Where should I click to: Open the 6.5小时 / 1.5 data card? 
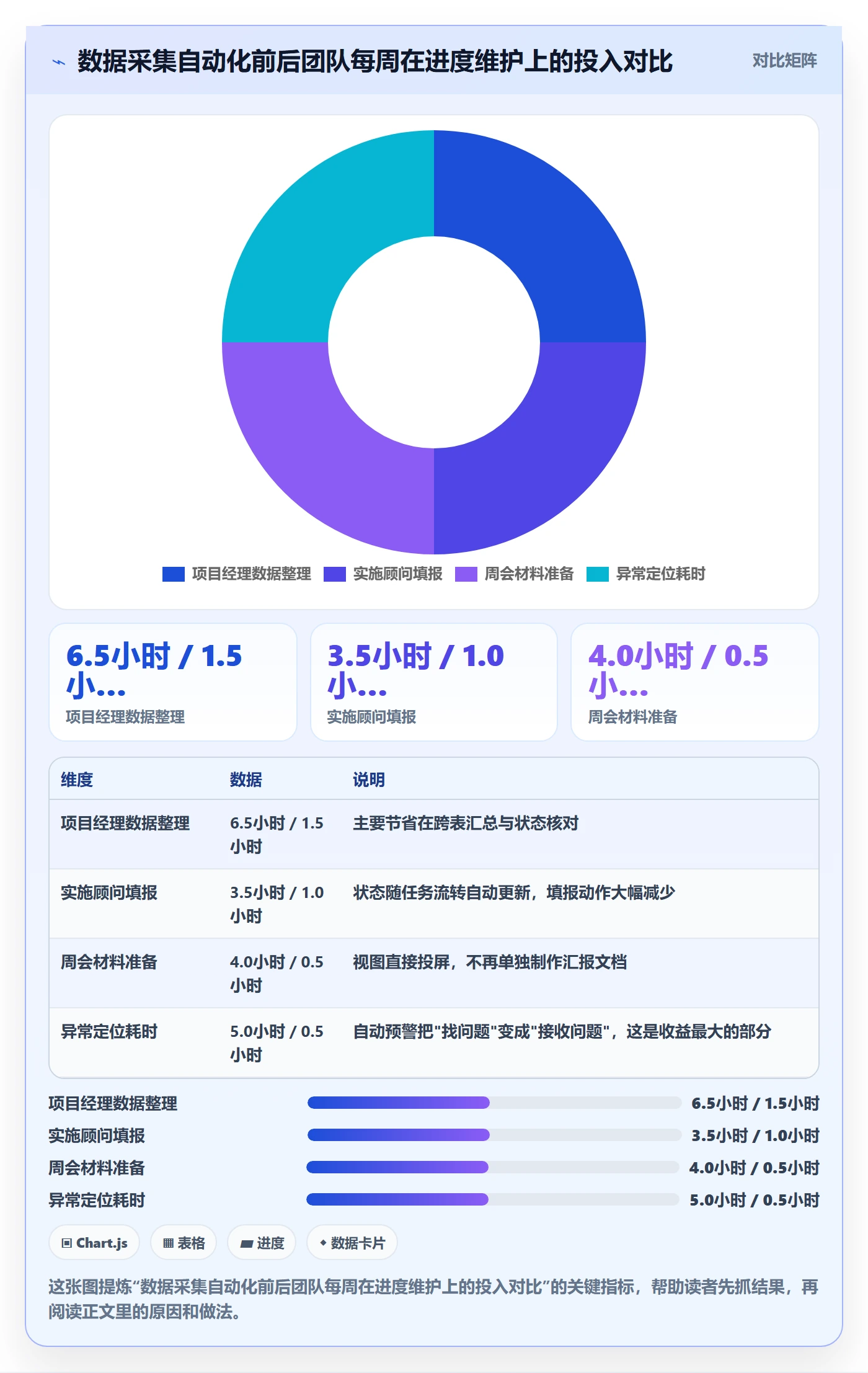point(173,682)
